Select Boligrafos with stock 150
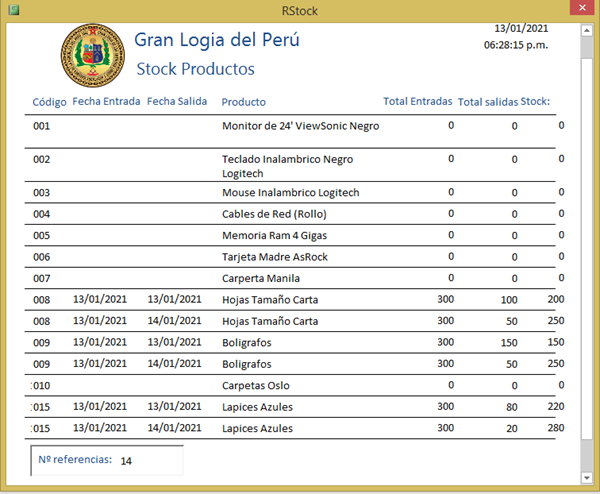The image size is (600, 494). pos(247,342)
